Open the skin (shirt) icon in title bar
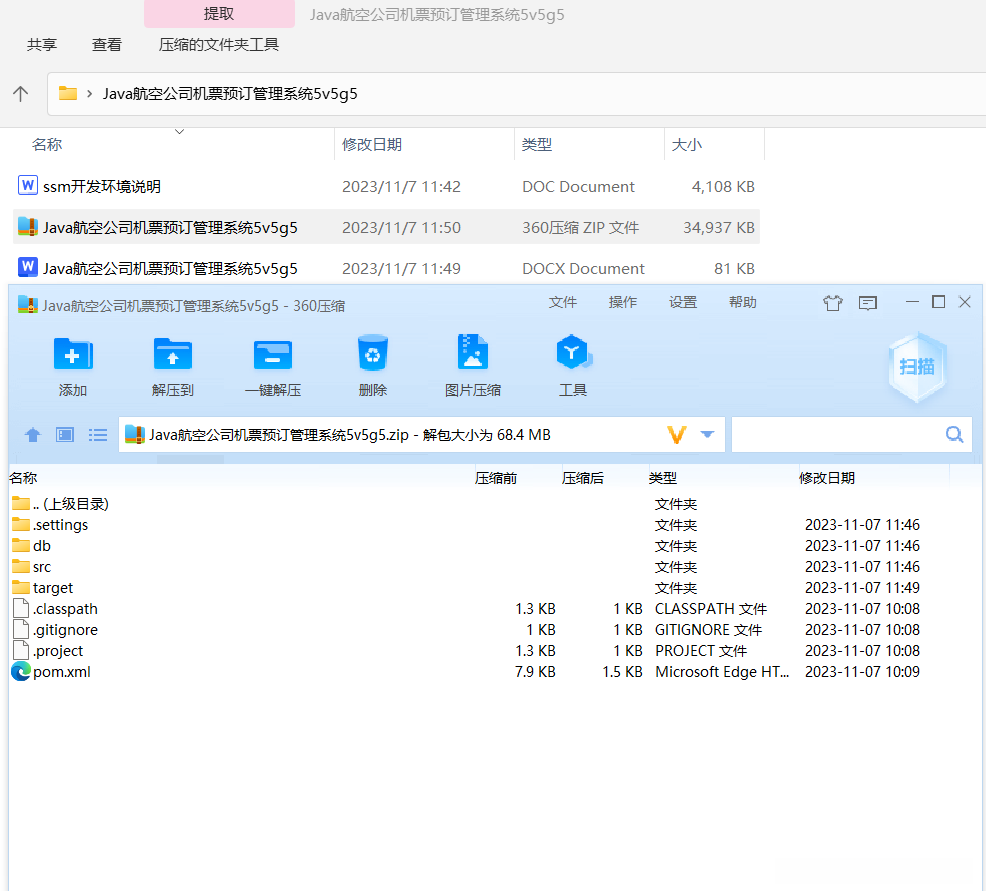This screenshot has height=891, width=986. click(833, 303)
